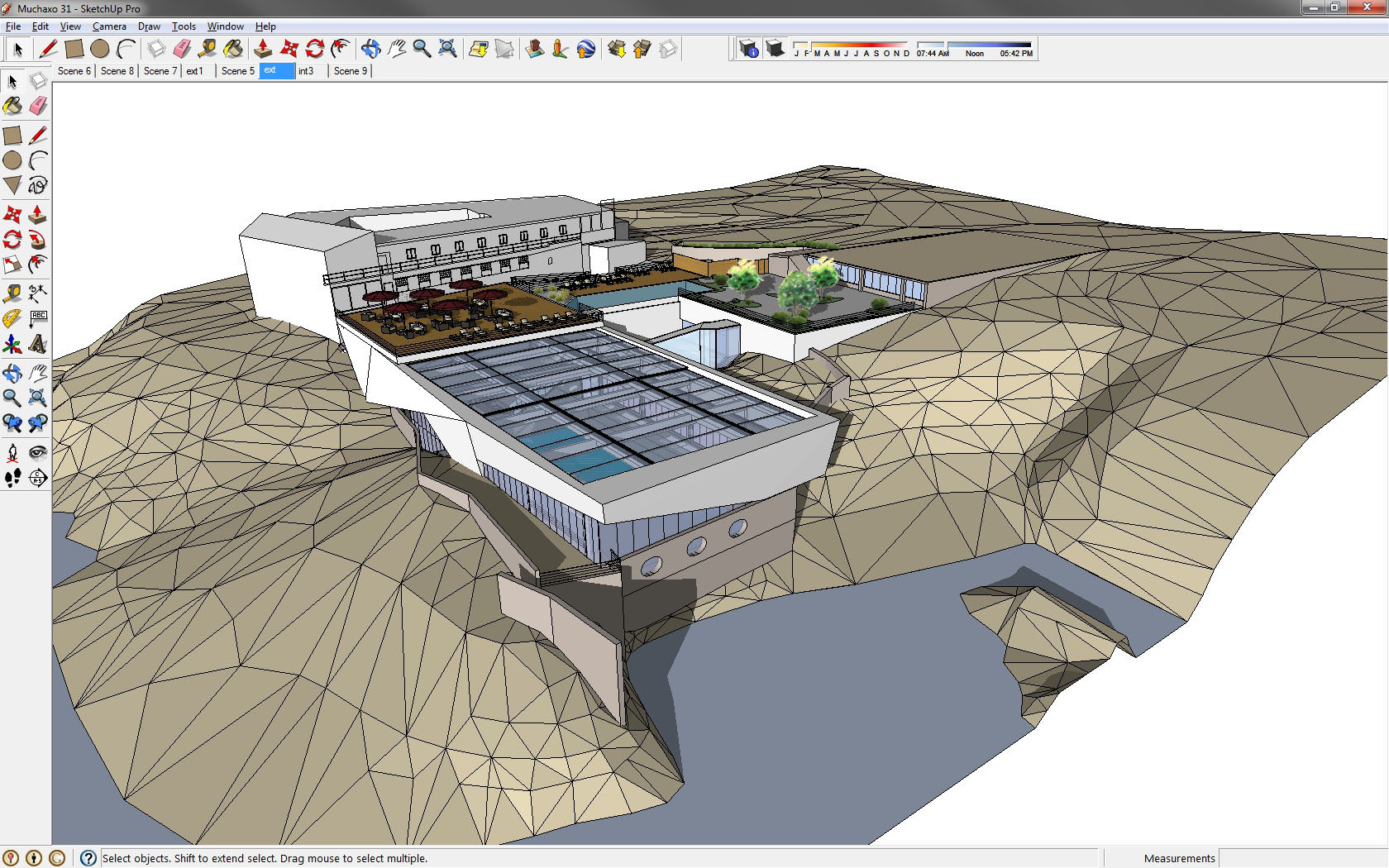Click Get Models icon beside Zoom Extents
1389x868 pixels.
(x=478, y=49)
